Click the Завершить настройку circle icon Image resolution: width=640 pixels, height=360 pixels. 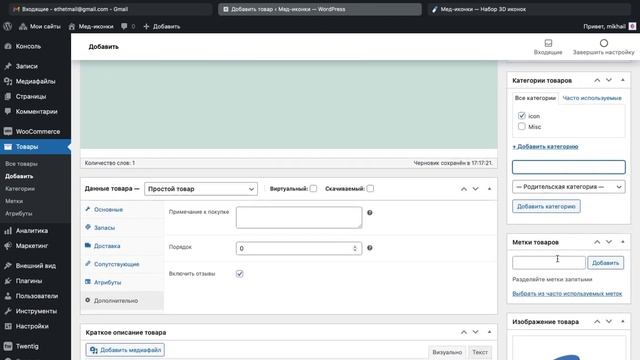[604, 43]
